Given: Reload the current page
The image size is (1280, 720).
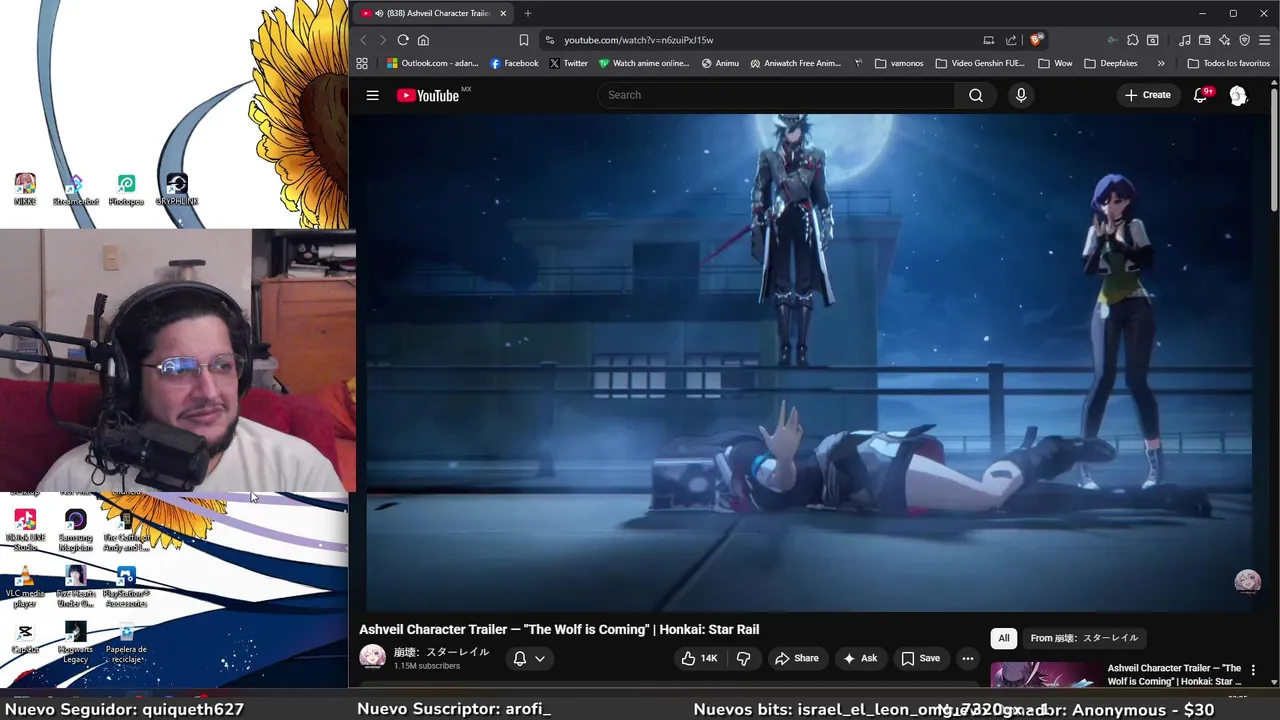Looking at the screenshot, I should 403,40.
